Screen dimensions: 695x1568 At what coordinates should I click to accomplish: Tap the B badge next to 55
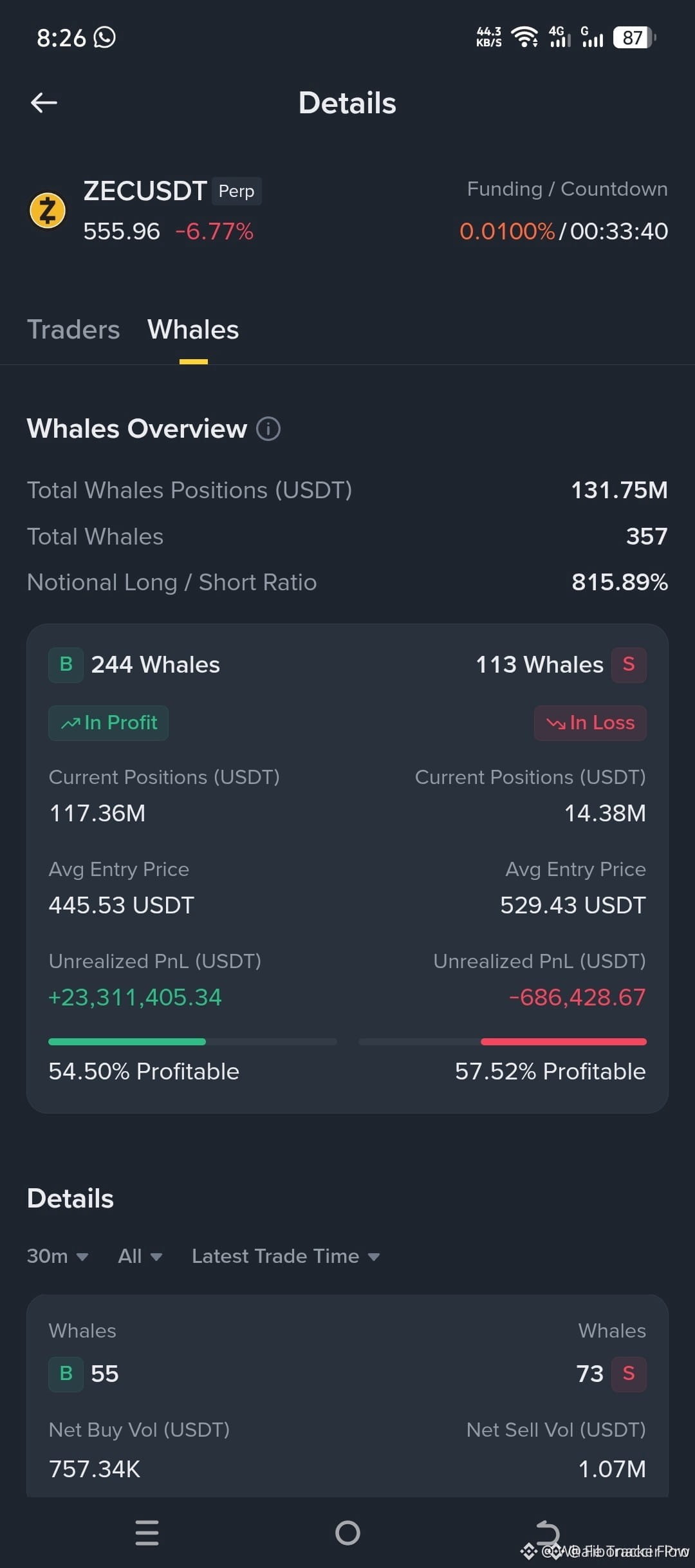[66, 1374]
